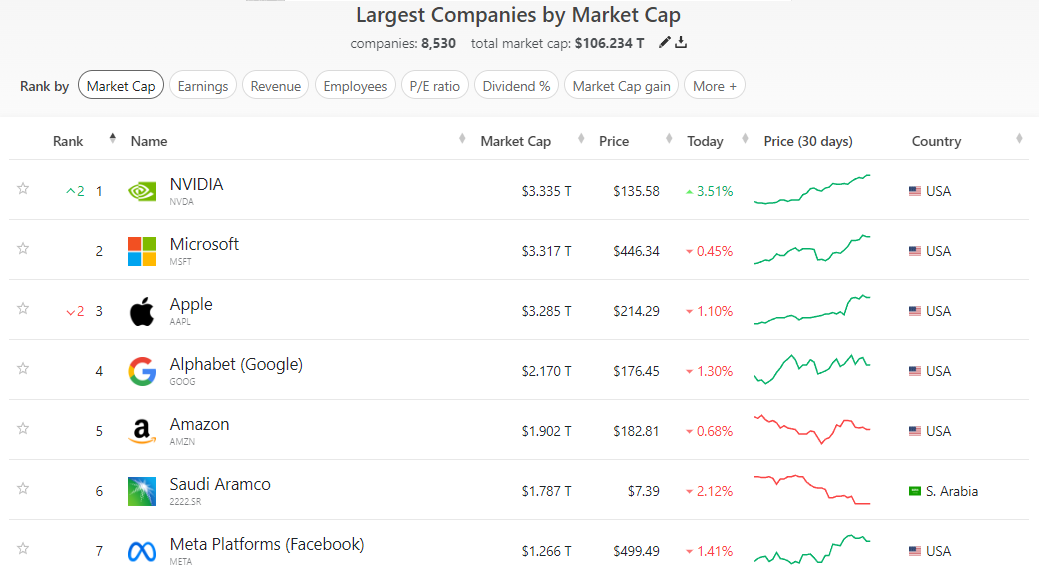Click the Market Cap gain rank button

click(621, 86)
